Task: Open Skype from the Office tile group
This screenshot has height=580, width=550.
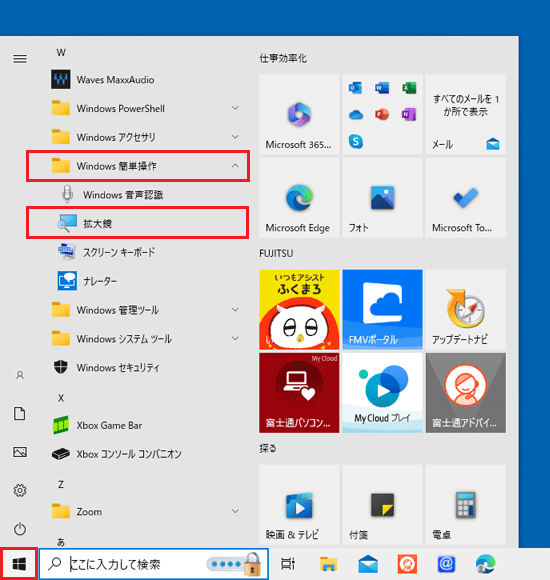Action: click(x=356, y=141)
